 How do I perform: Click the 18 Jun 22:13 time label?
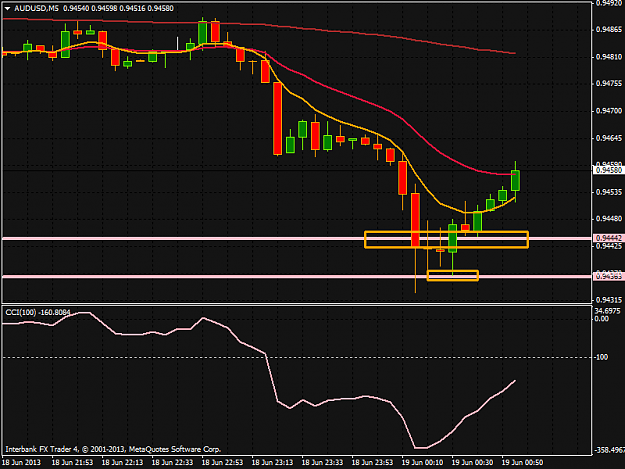click(122, 462)
